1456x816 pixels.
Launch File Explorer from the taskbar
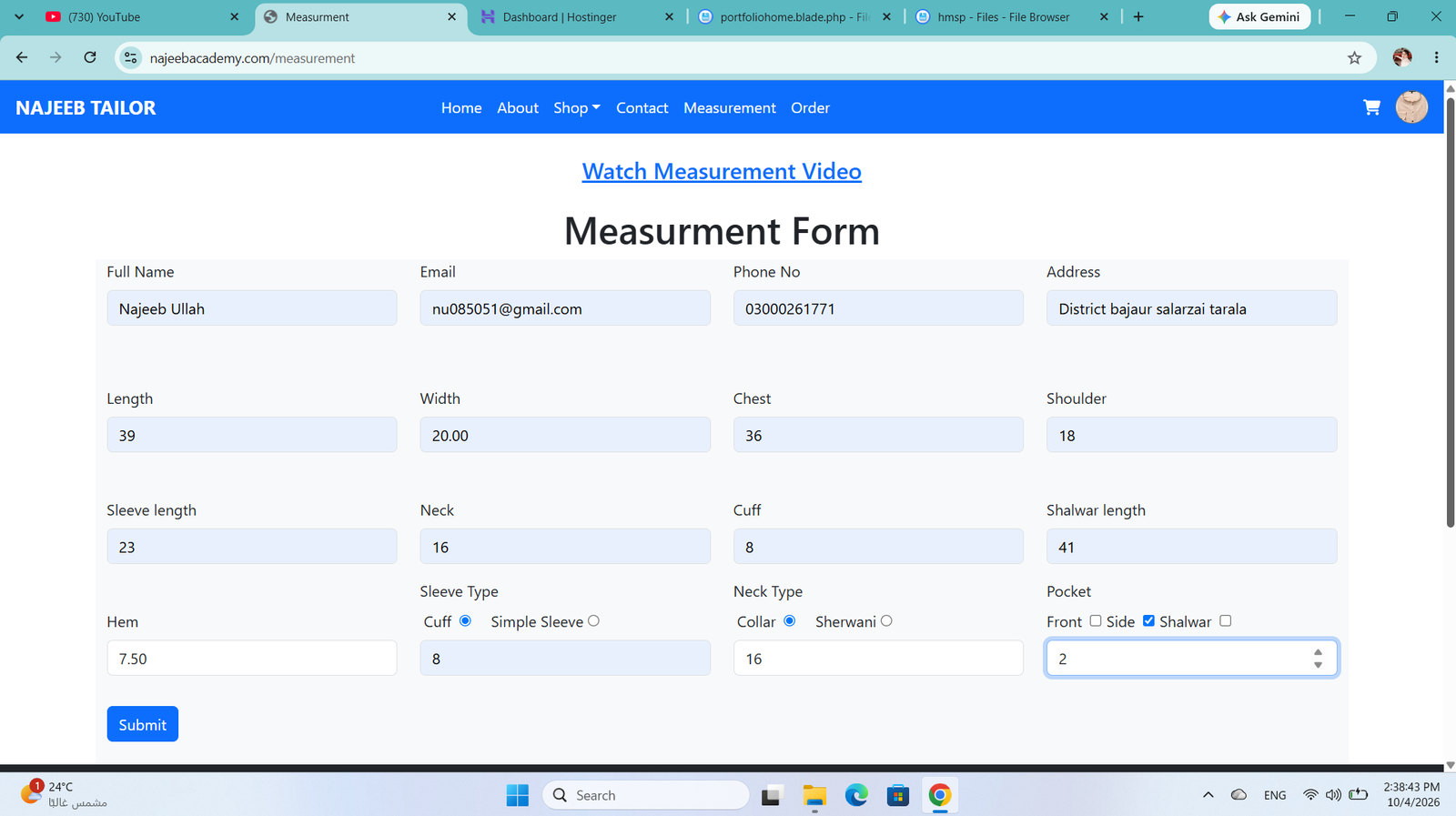[x=814, y=795]
